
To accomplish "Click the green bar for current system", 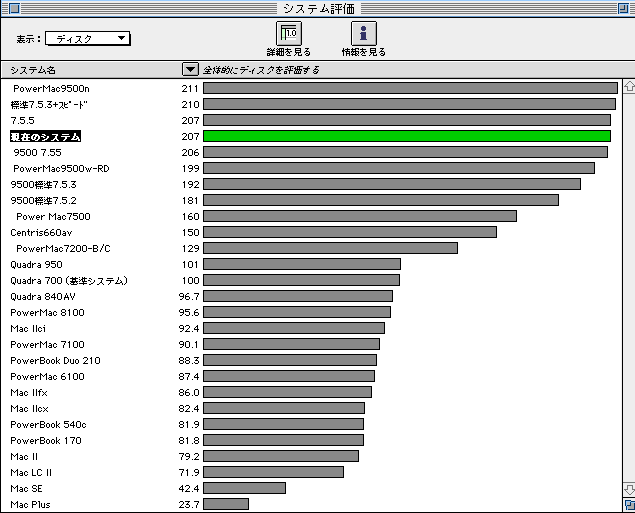I will [x=406, y=136].
